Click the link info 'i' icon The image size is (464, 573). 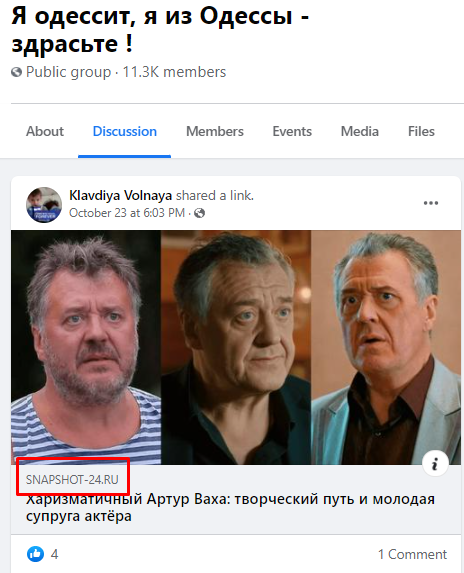[435, 464]
